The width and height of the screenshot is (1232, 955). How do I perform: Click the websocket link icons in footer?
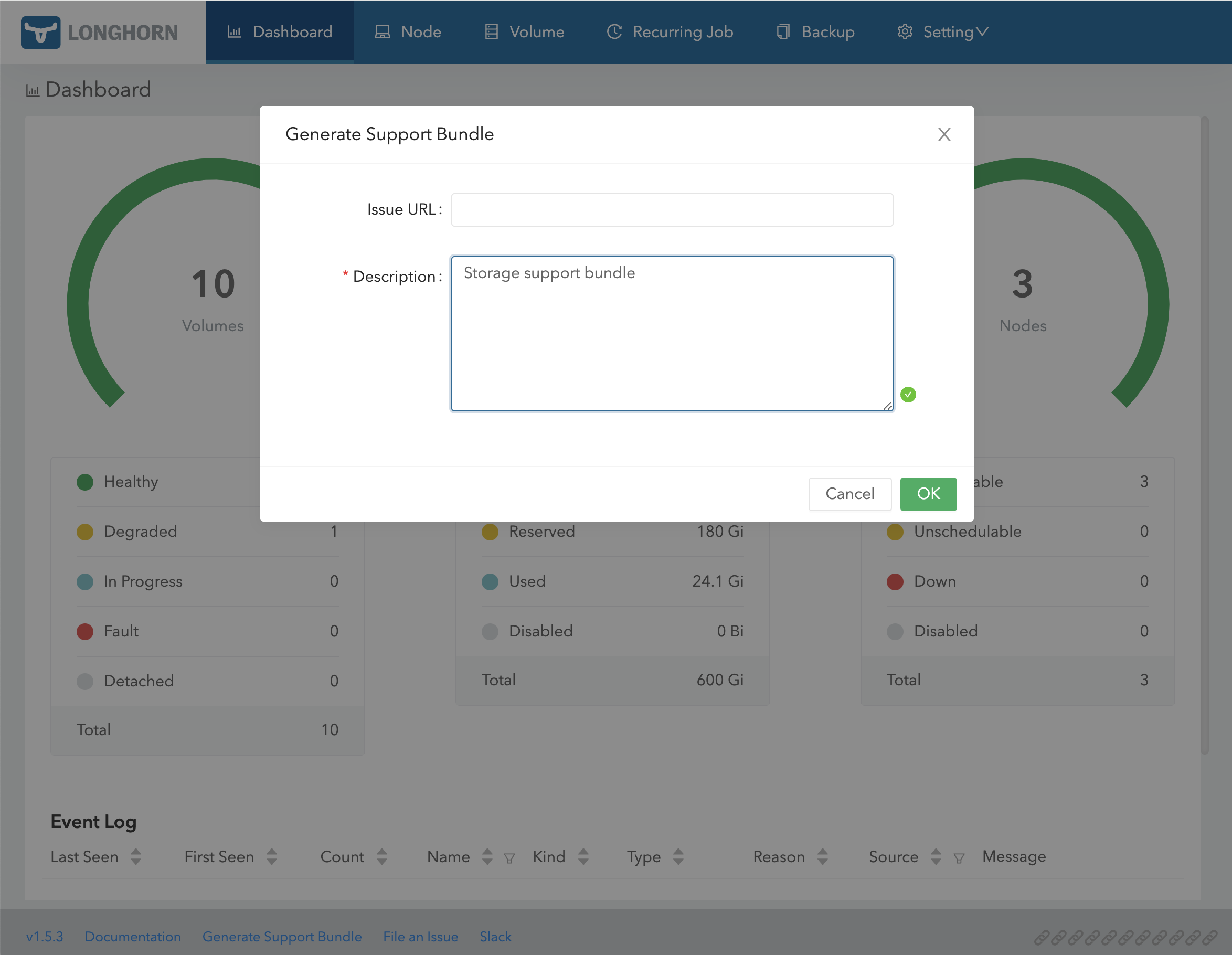click(1125, 937)
